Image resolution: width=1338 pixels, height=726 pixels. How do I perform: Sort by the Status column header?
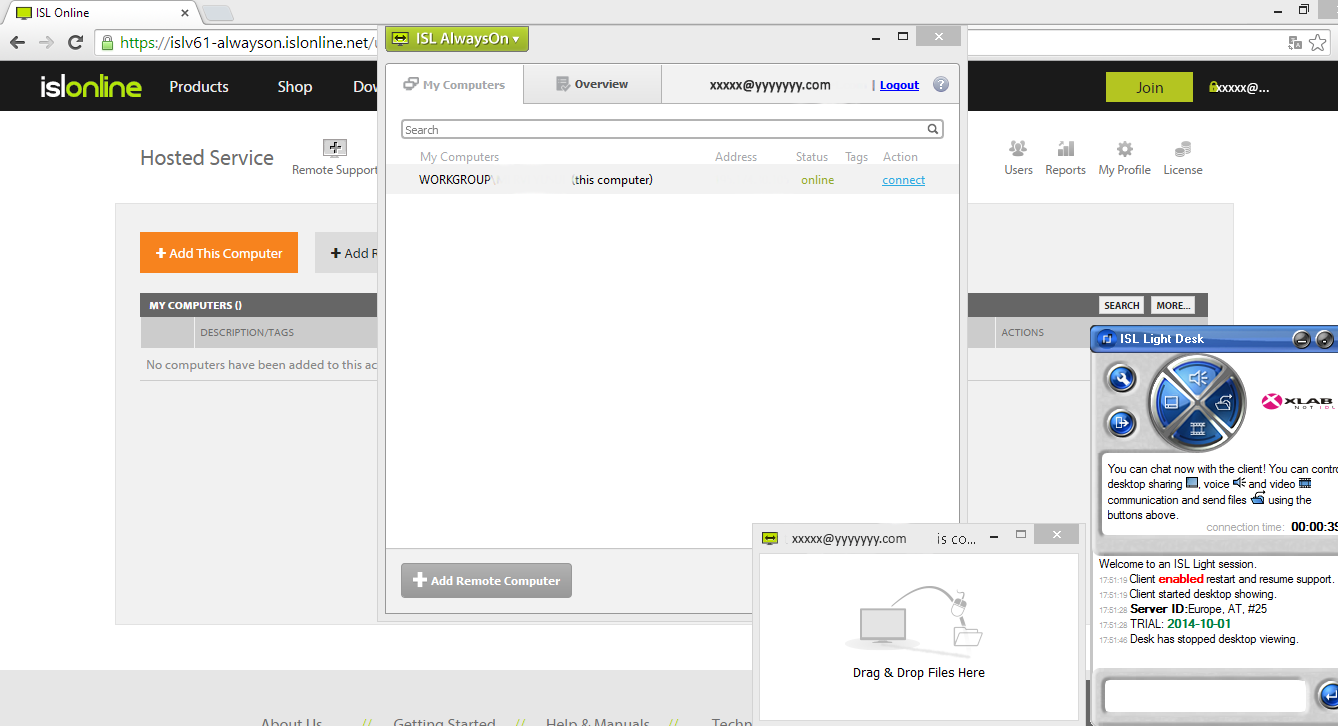(812, 157)
